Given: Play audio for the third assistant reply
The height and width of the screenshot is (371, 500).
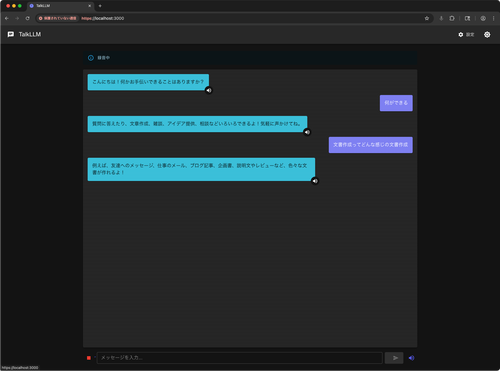Looking at the screenshot, I should pyautogui.click(x=315, y=181).
